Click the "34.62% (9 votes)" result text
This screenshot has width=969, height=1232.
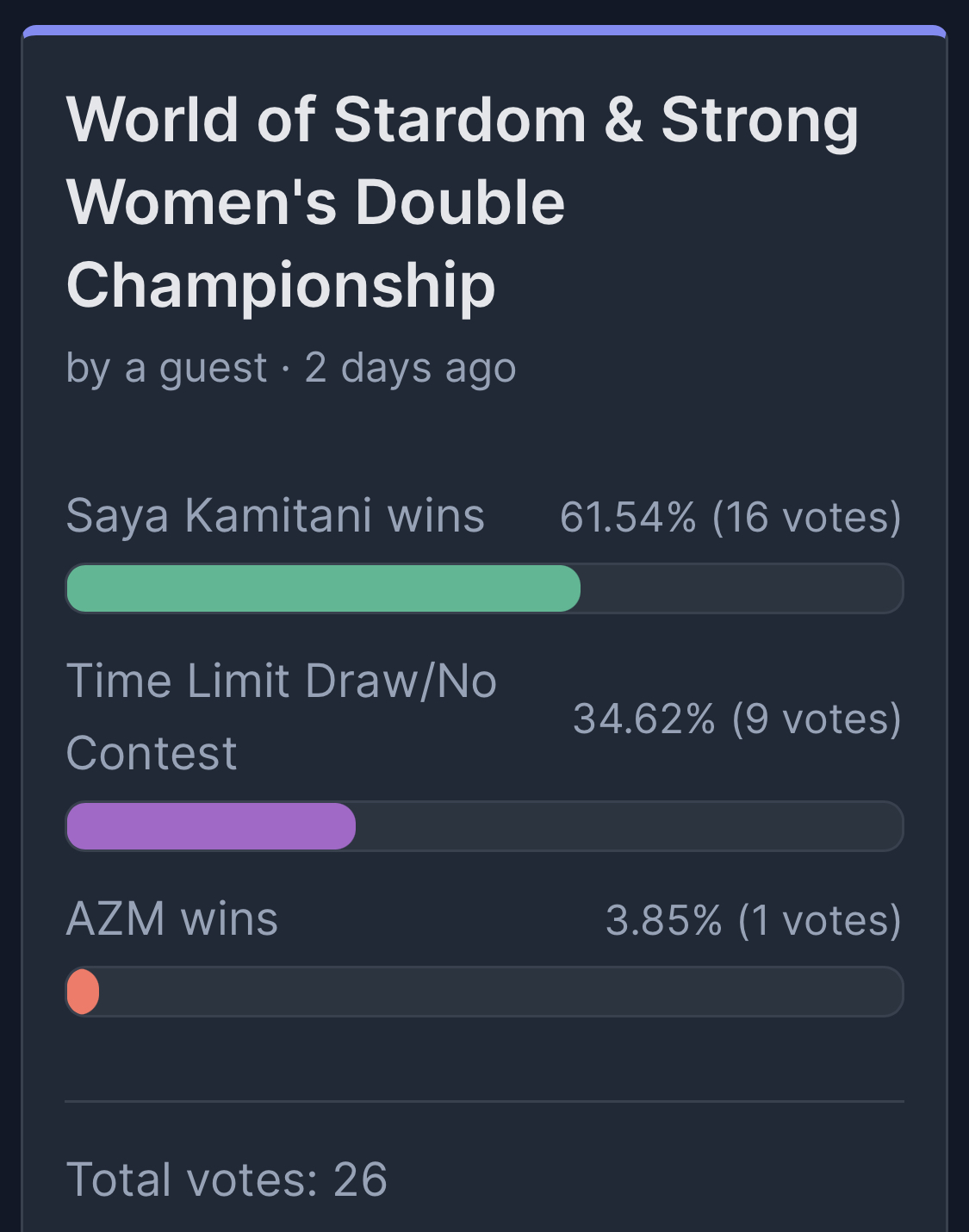tap(737, 719)
